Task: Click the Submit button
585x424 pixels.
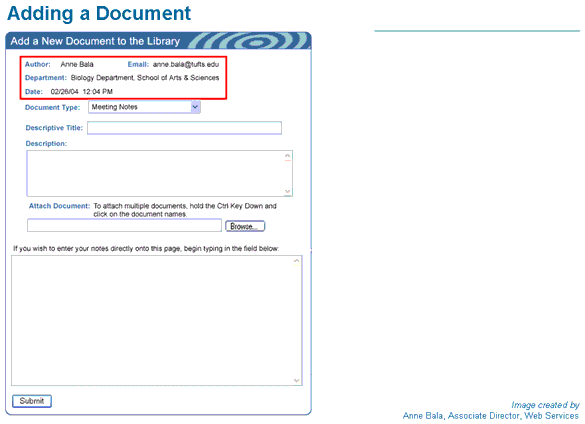Action: [32, 401]
